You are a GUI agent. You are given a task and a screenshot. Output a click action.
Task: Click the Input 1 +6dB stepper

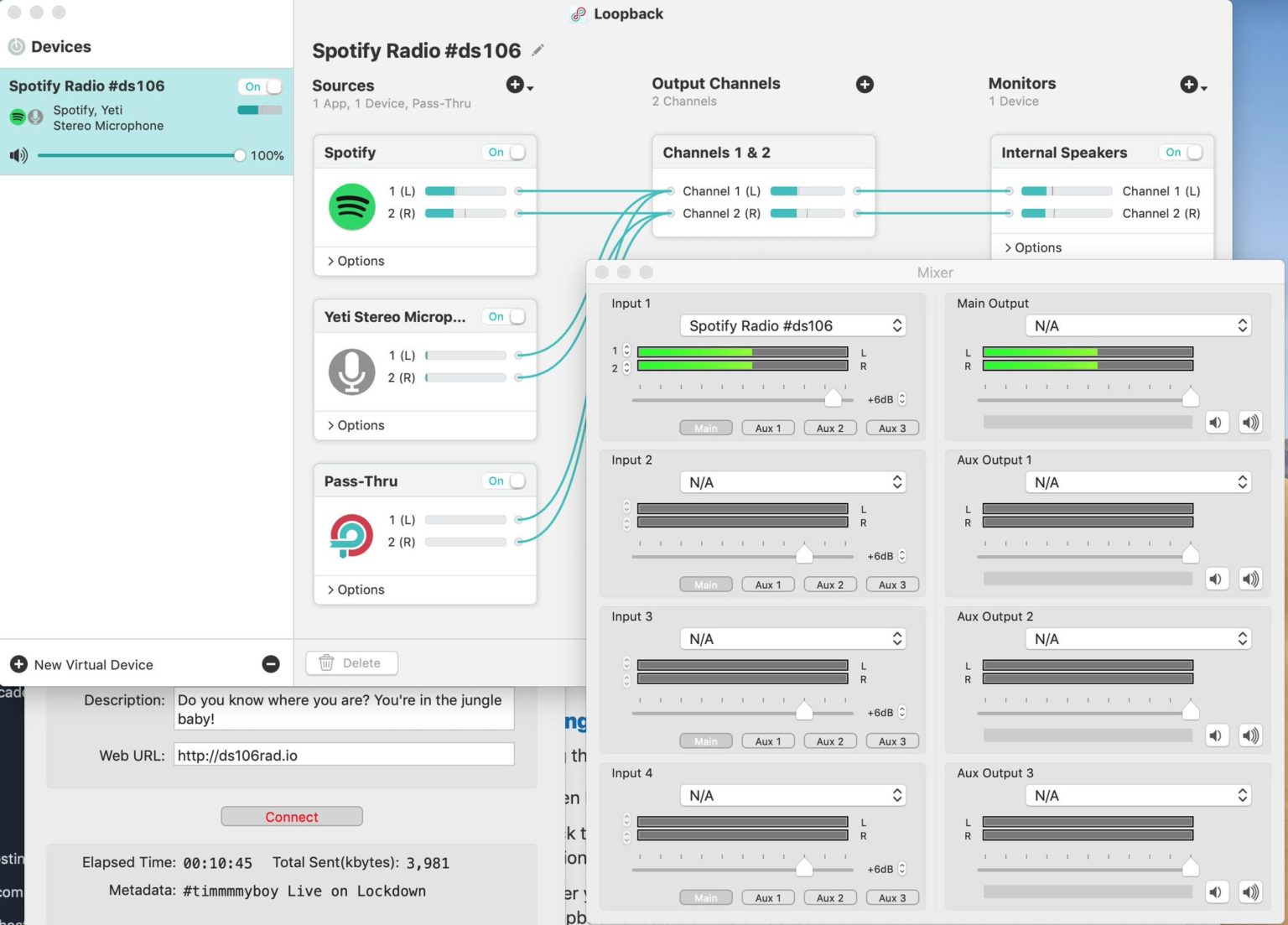[902, 399]
